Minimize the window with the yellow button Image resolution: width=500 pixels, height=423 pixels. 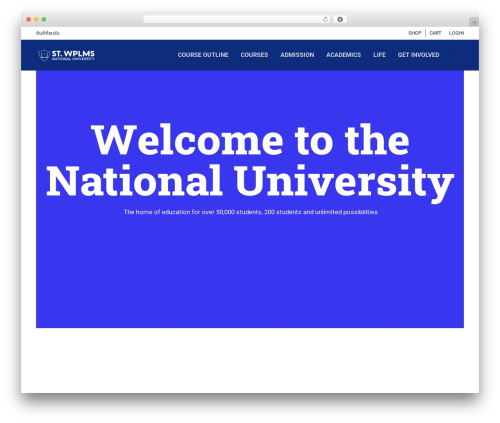point(36,20)
